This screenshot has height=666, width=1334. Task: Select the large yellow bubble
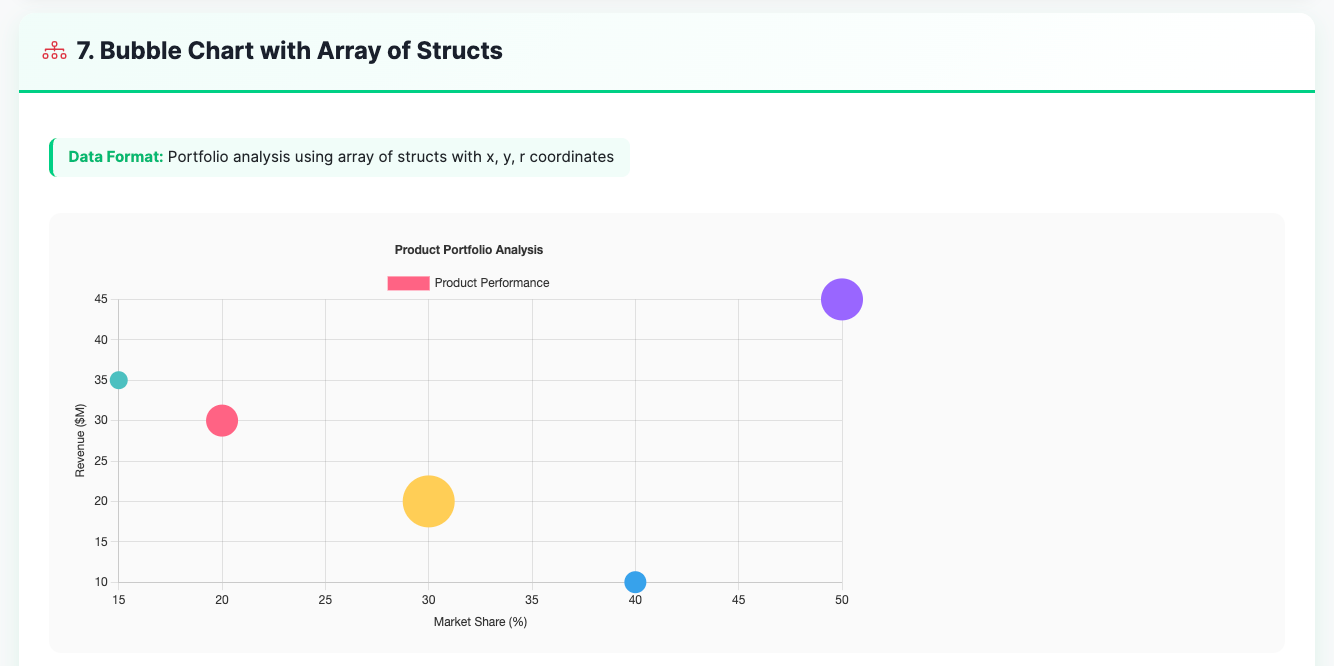[x=428, y=501]
